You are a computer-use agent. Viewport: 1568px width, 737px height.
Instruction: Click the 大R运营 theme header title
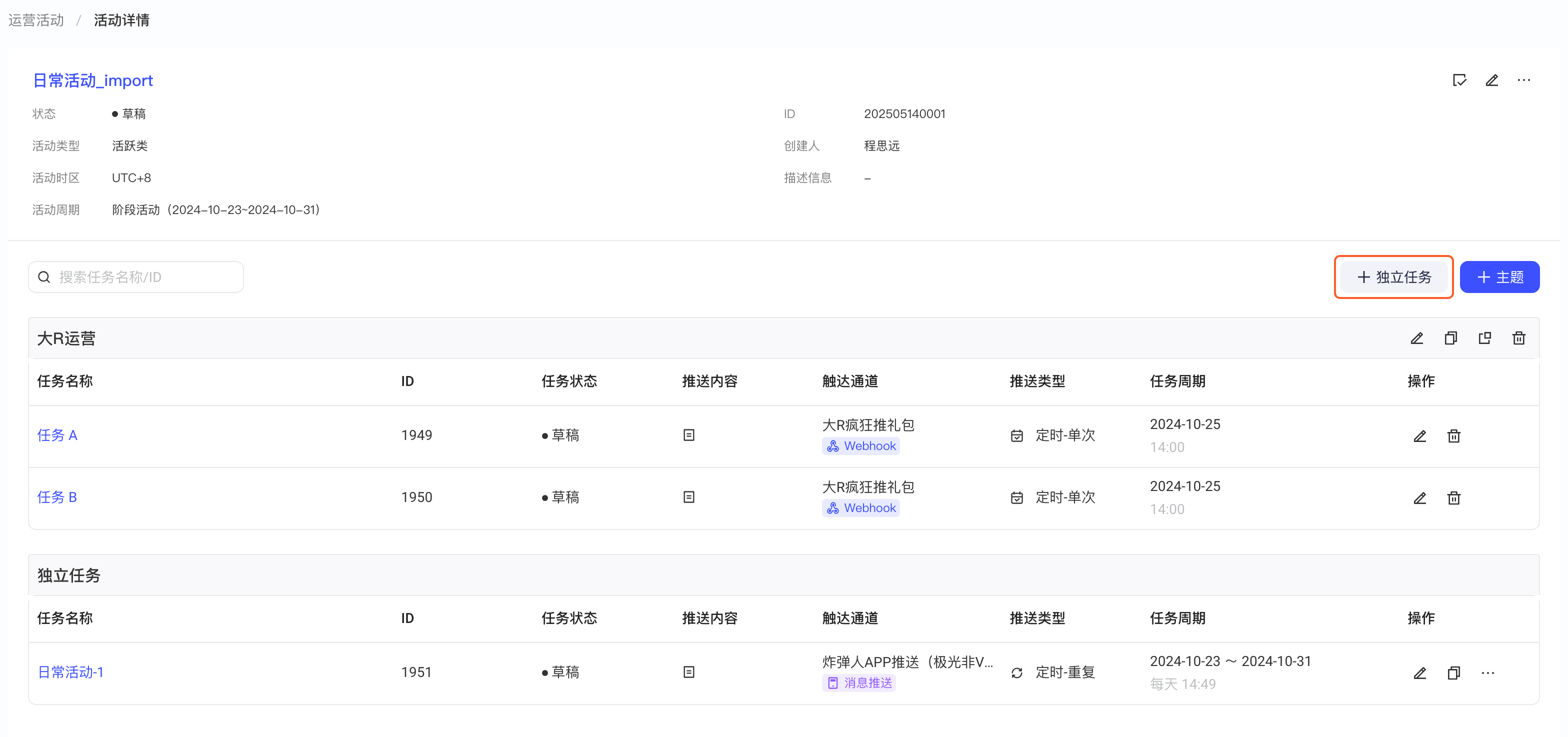(66, 338)
